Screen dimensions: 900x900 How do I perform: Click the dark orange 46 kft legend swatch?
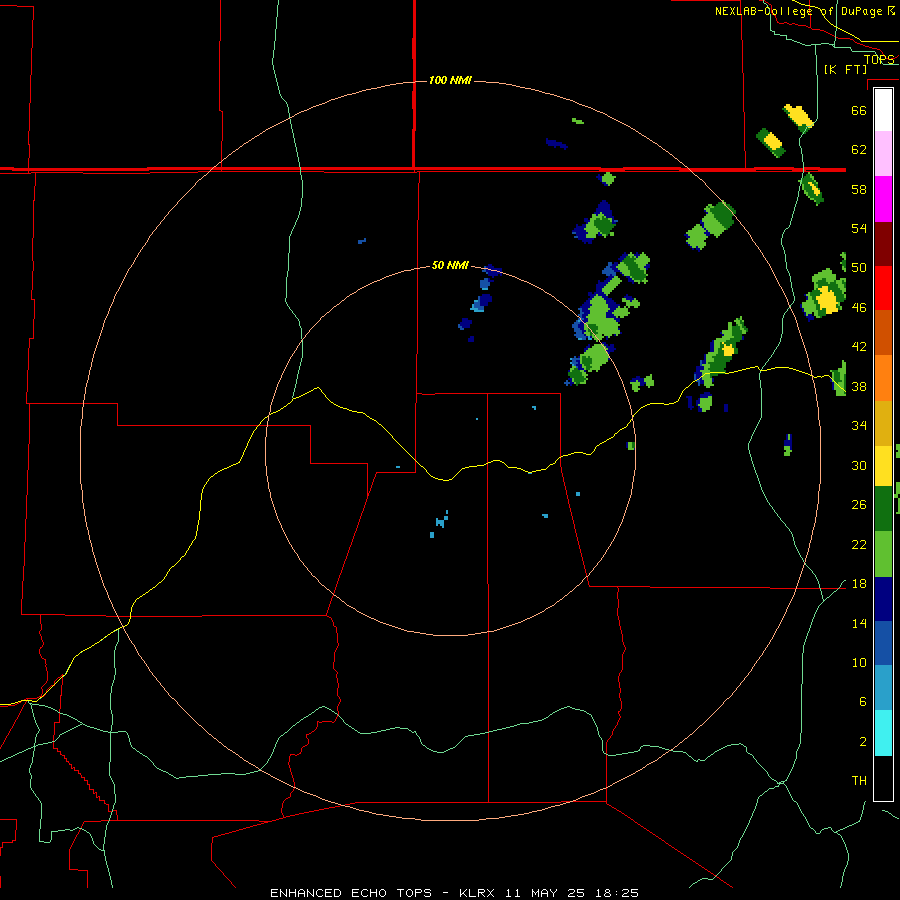coord(883,333)
